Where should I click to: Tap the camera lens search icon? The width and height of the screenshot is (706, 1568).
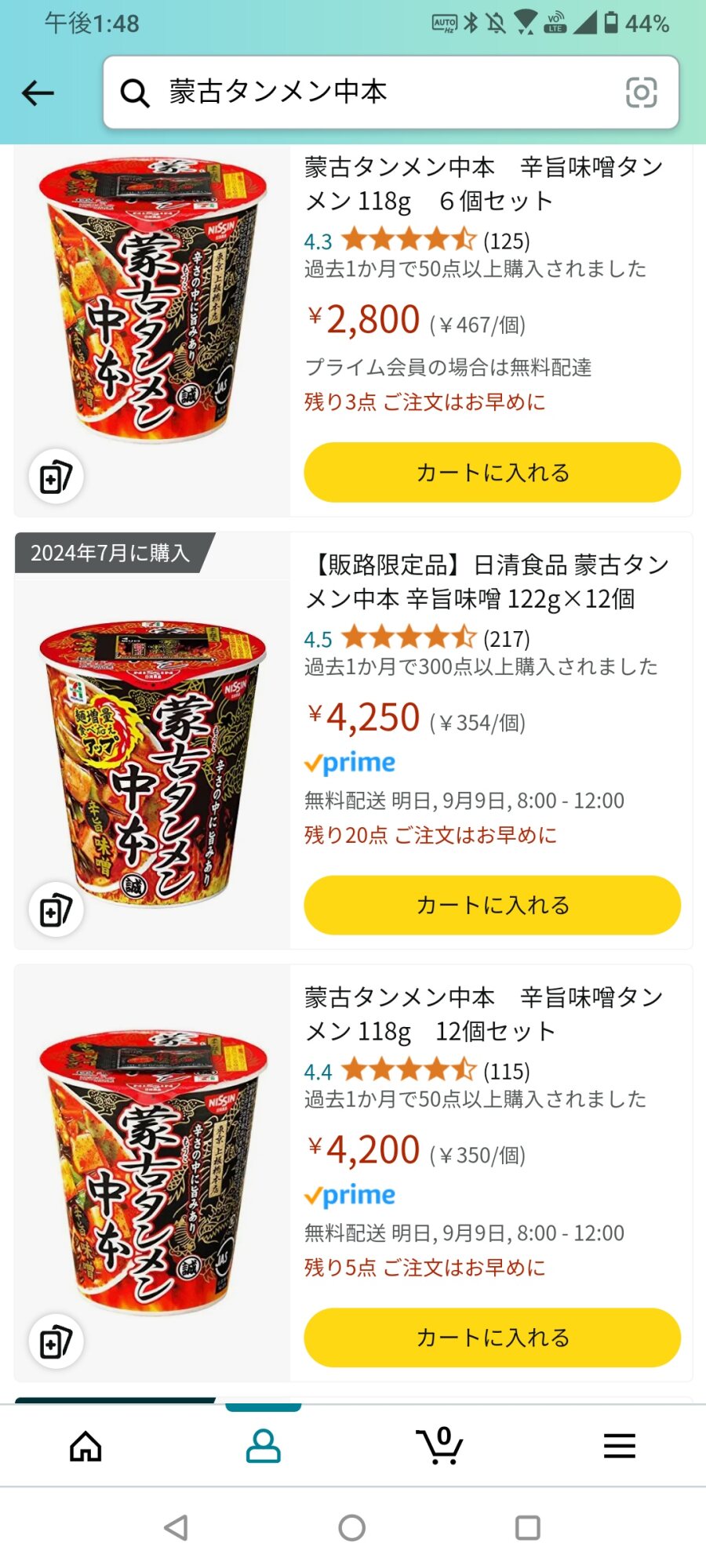641,93
